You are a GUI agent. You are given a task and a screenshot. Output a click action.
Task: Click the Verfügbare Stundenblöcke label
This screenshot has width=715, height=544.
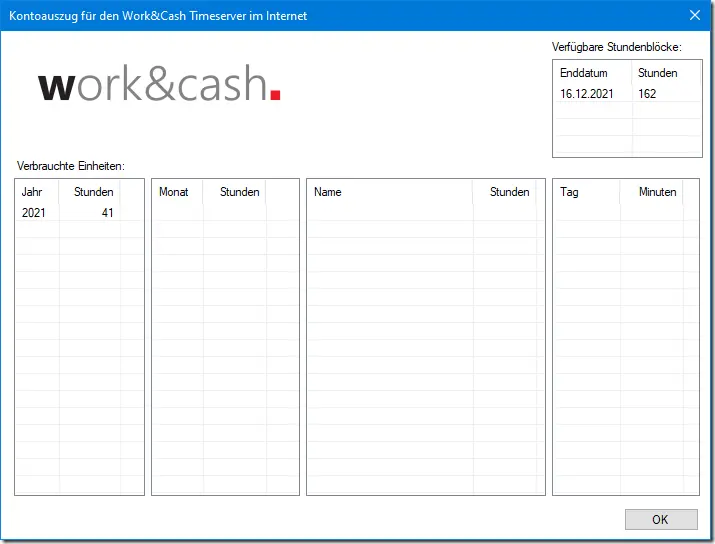(x=617, y=47)
